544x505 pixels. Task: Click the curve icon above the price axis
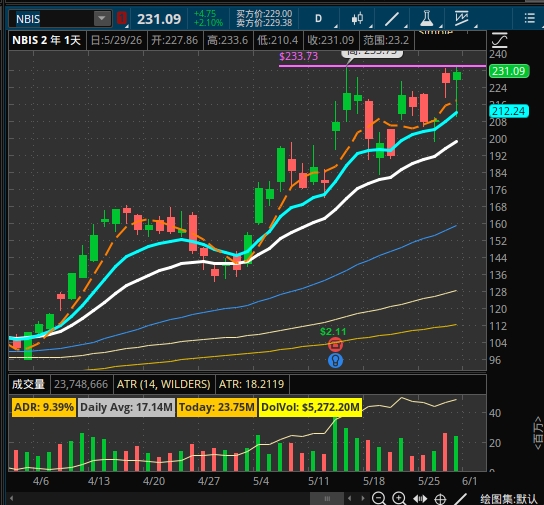[500, 40]
